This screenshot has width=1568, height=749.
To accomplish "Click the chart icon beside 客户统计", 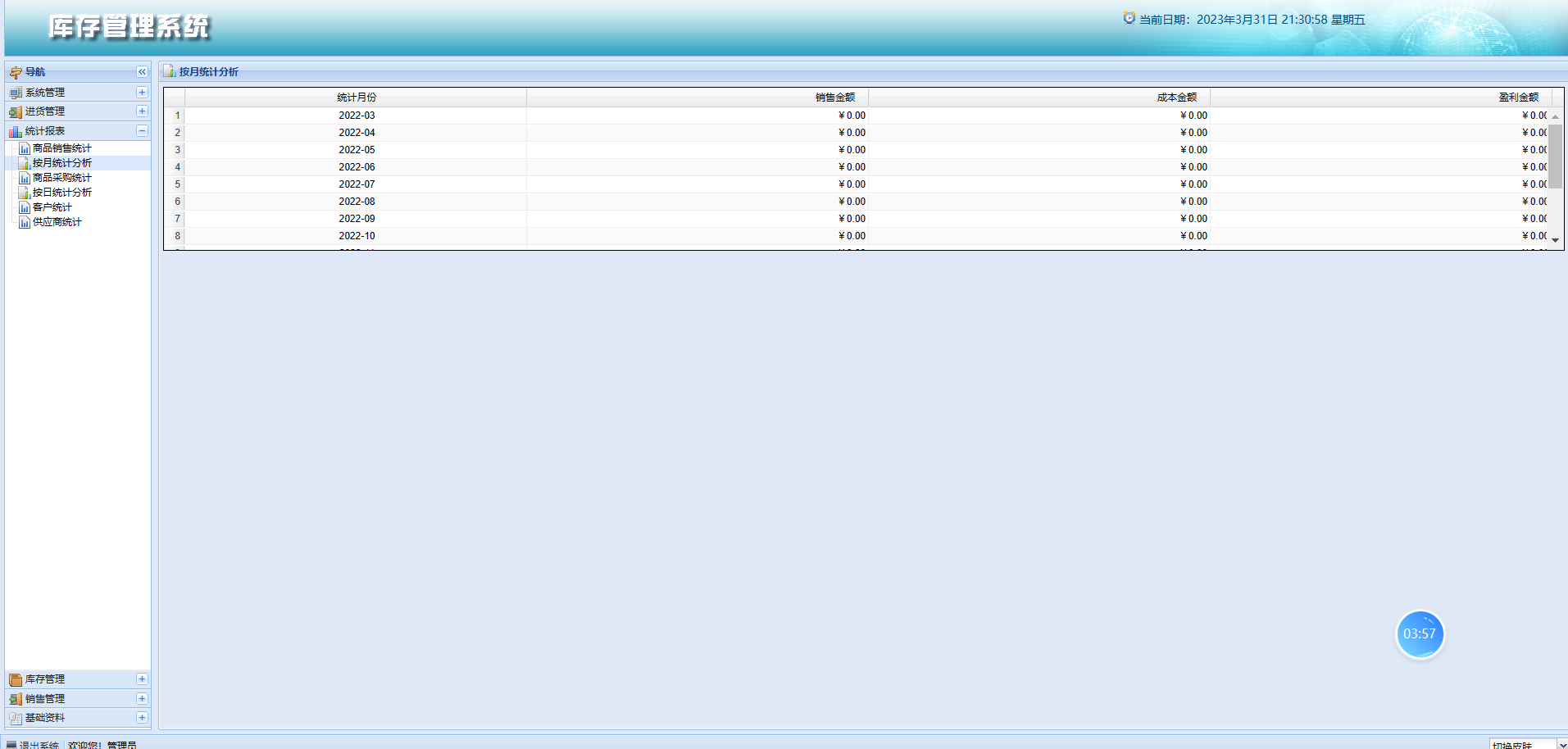I will tap(25, 207).
